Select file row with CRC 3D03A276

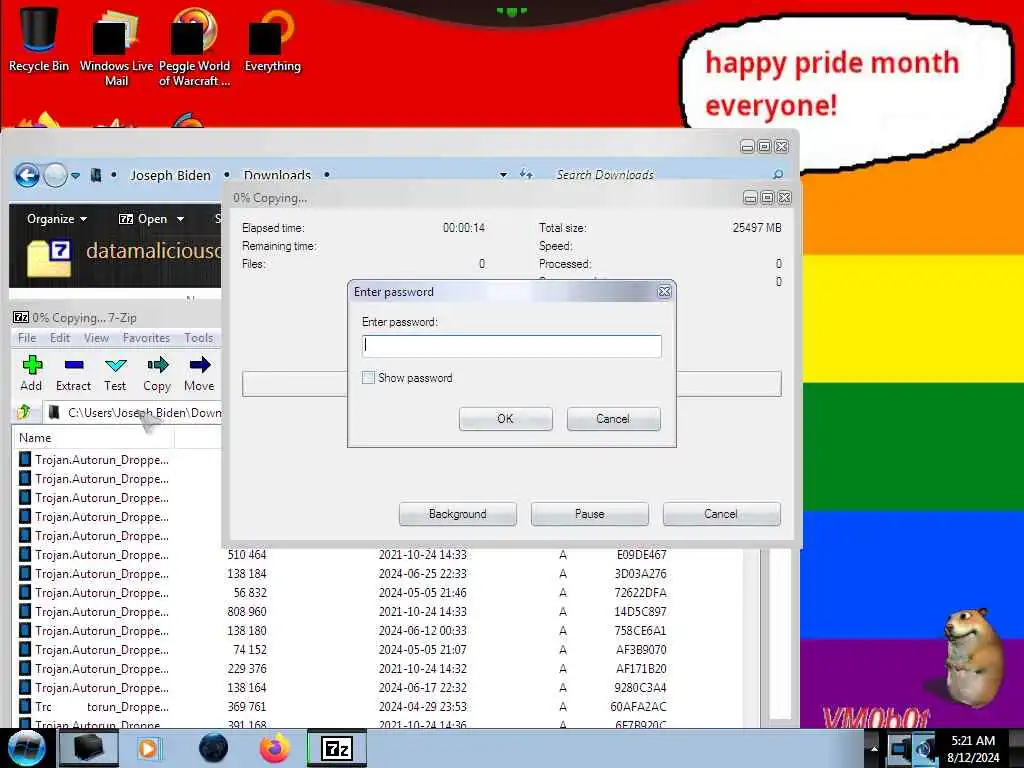[379, 573]
